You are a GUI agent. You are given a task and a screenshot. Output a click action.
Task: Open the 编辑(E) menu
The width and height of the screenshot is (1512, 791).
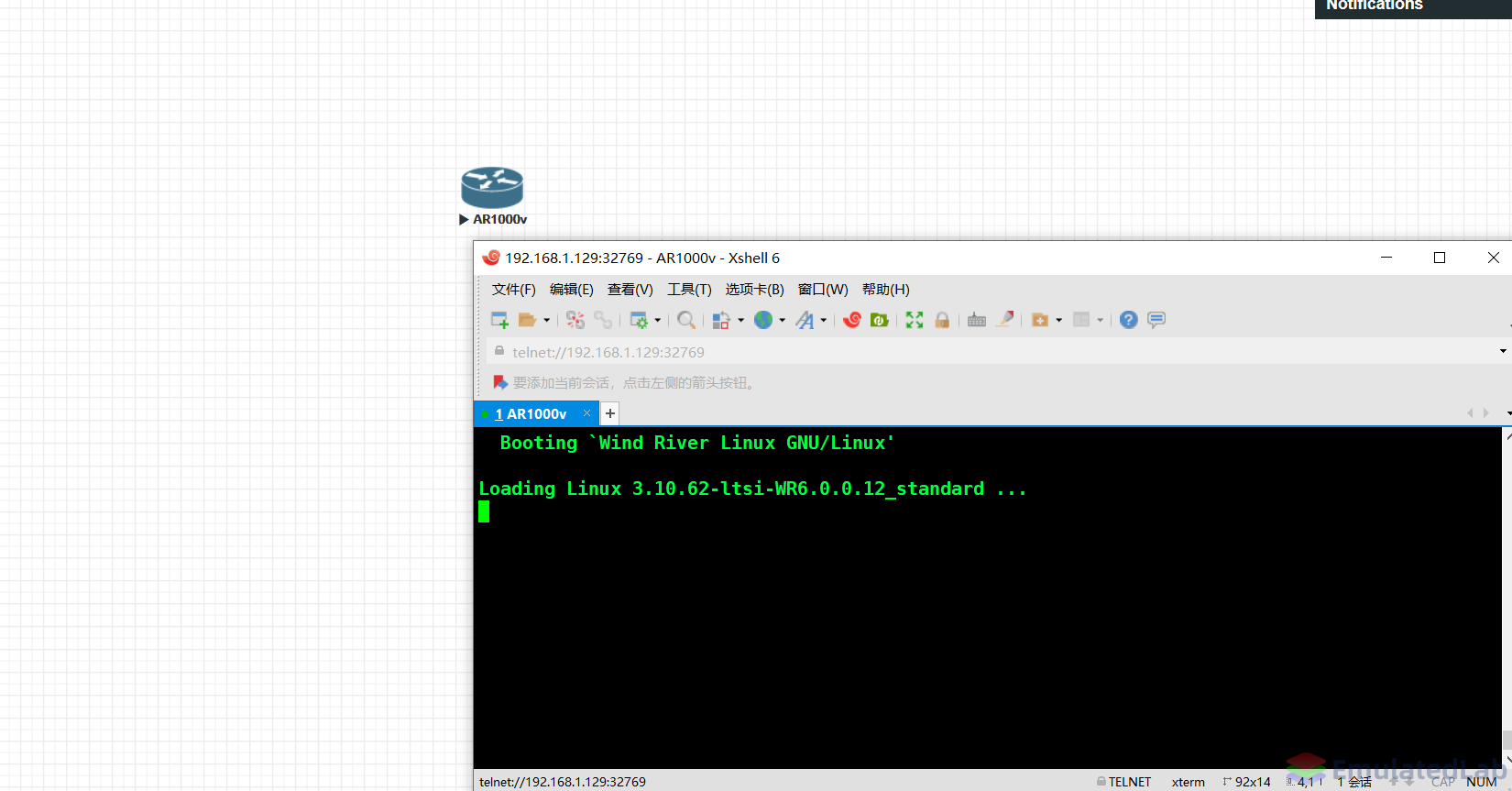[572, 290]
